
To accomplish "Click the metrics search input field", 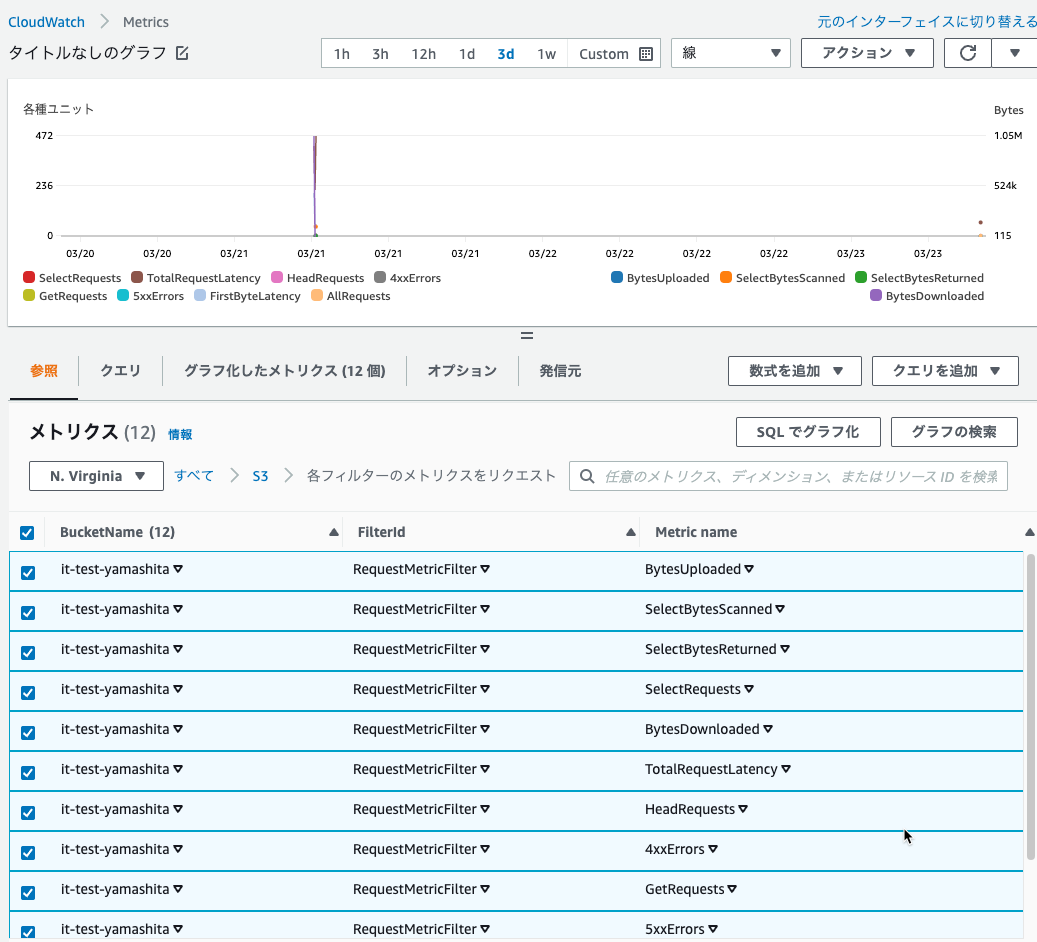I will click(x=788, y=476).
